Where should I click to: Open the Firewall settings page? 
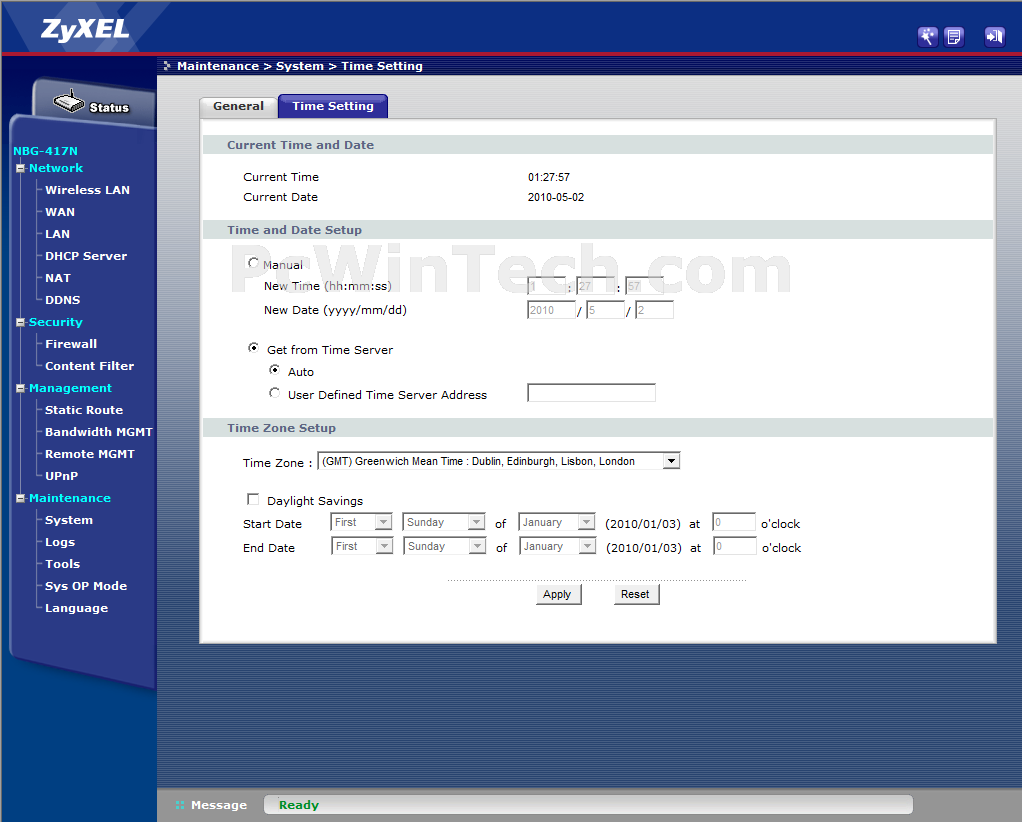tap(71, 344)
